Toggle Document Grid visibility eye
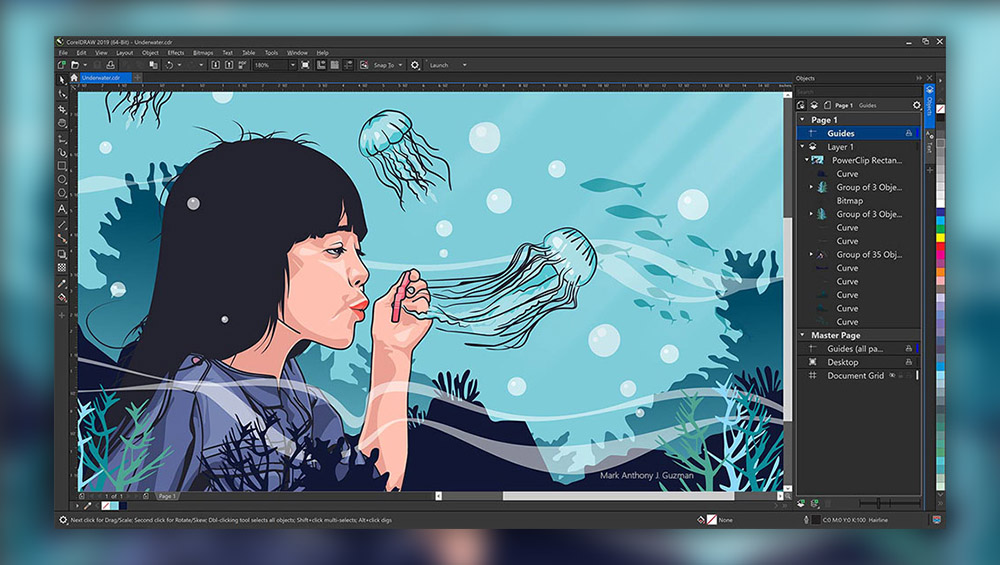This screenshot has width=1000, height=565. (892, 376)
